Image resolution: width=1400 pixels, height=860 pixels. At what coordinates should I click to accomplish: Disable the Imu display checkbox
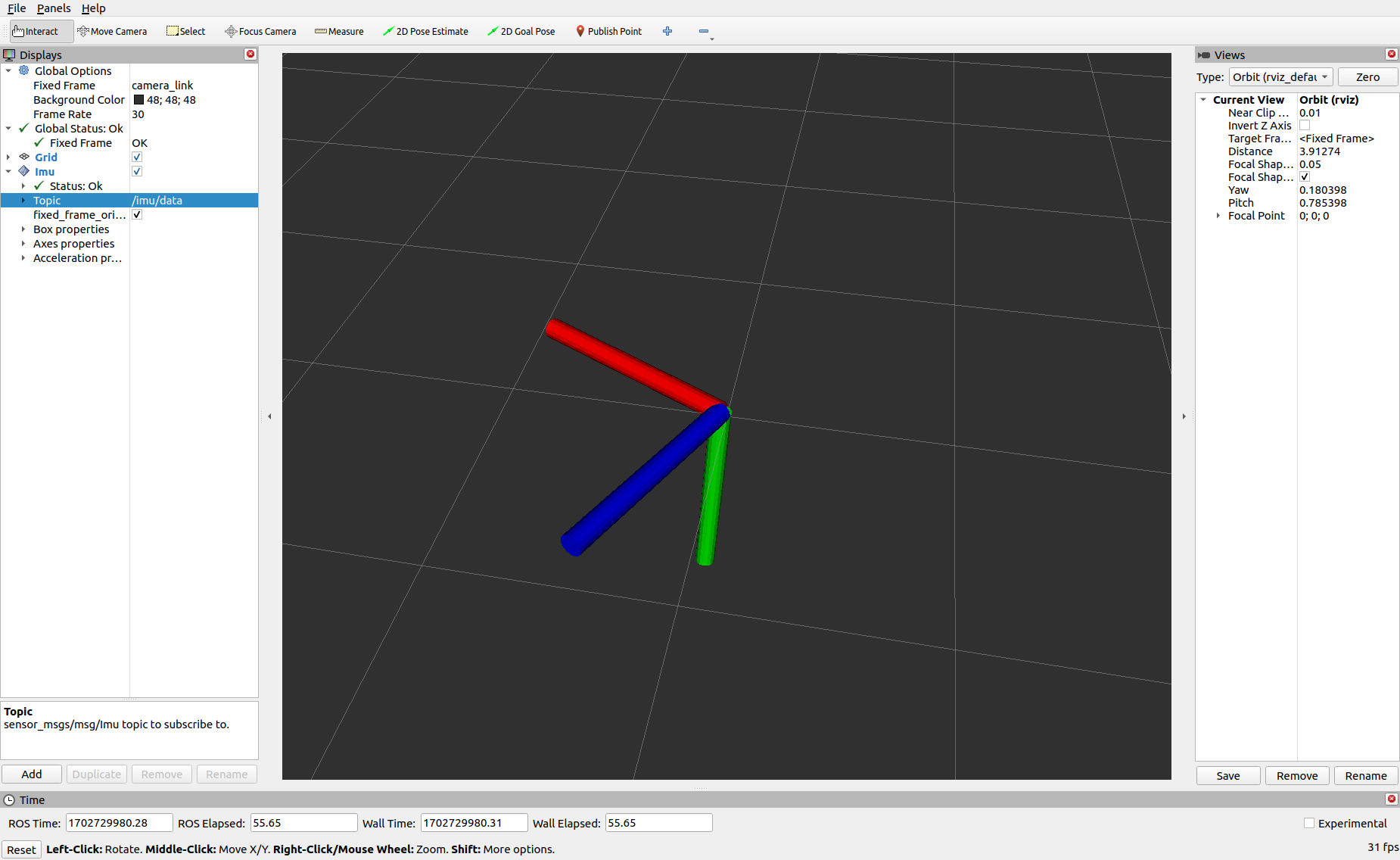[x=137, y=171]
